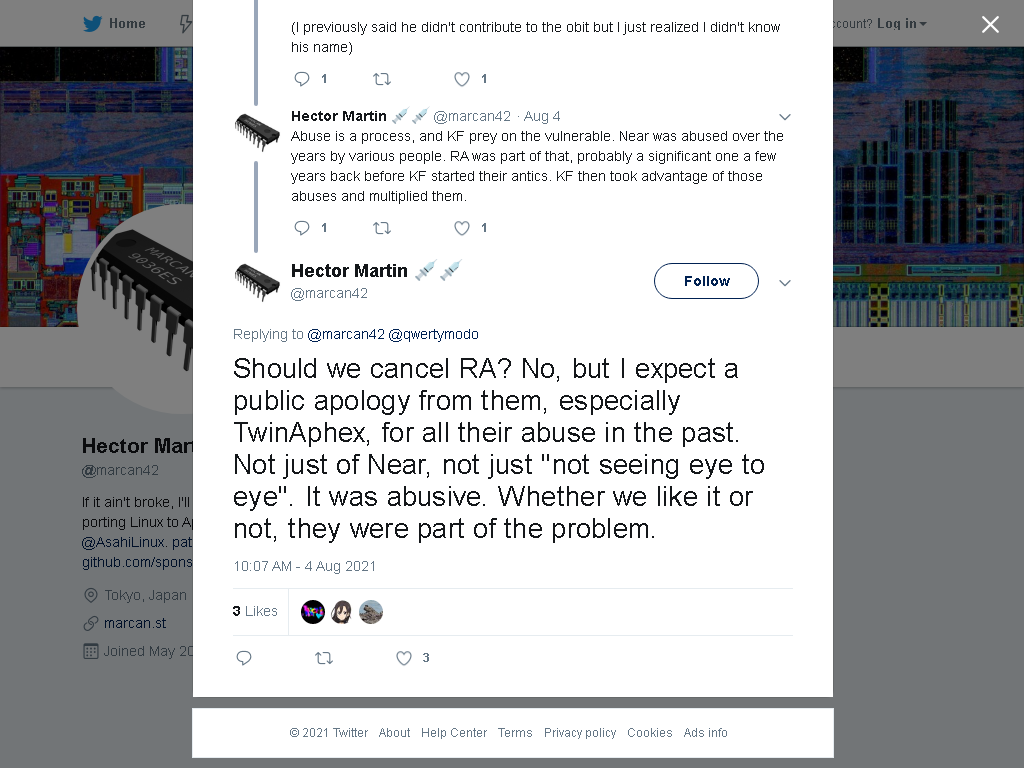Open the Log in dropdown
Viewport: 1024px width, 768px height.
[x=901, y=24]
